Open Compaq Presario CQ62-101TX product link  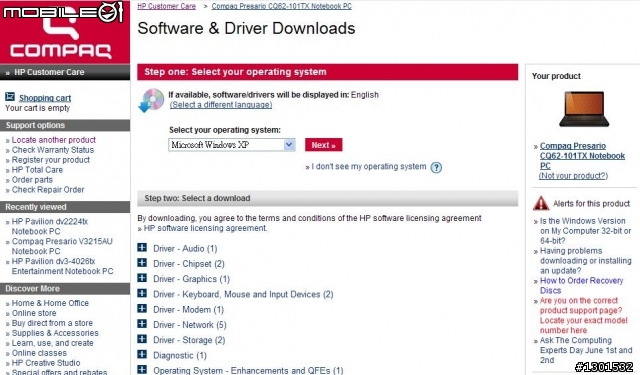[582, 156]
